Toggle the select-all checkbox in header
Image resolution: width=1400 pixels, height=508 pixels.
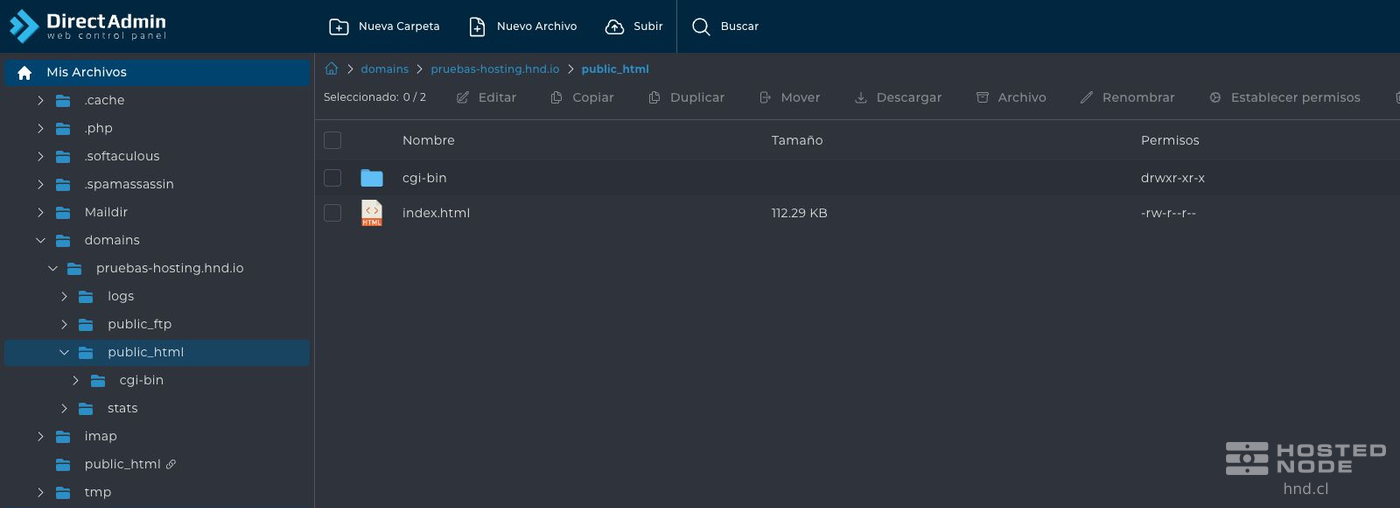pos(332,140)
